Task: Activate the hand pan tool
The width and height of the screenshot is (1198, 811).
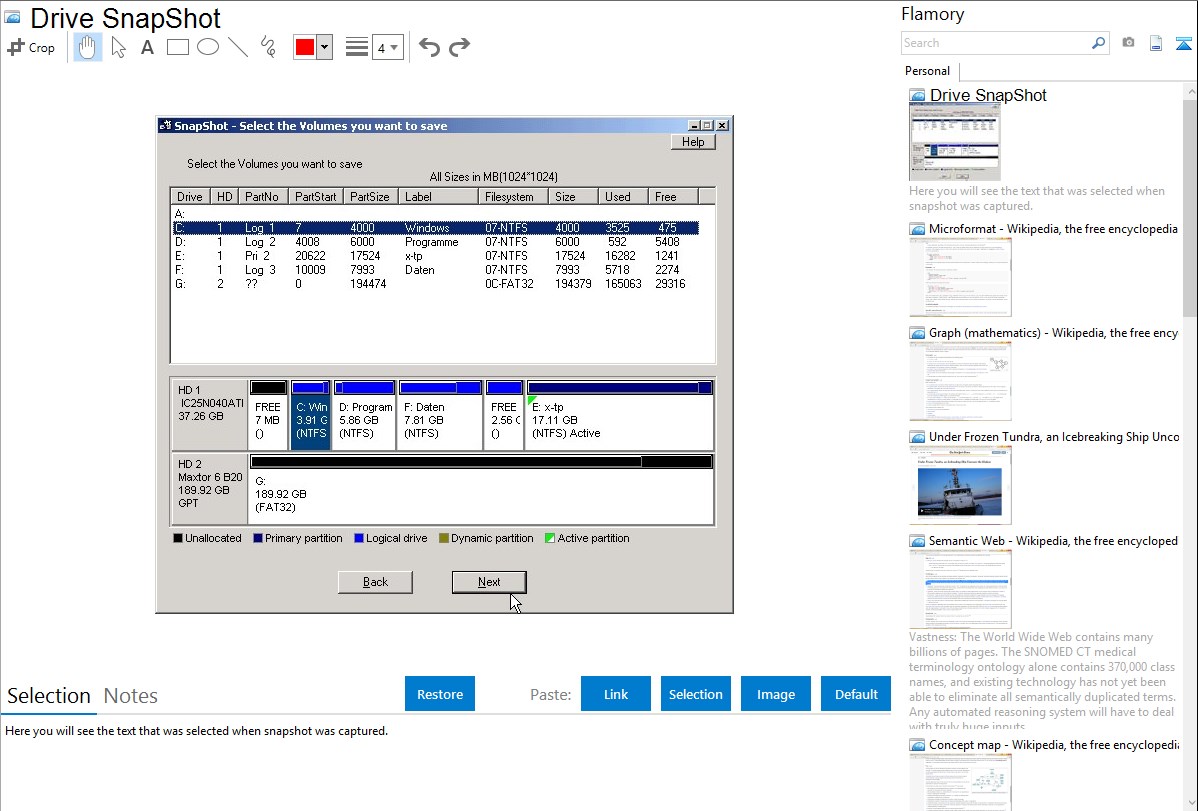Action: coord(88,47)
